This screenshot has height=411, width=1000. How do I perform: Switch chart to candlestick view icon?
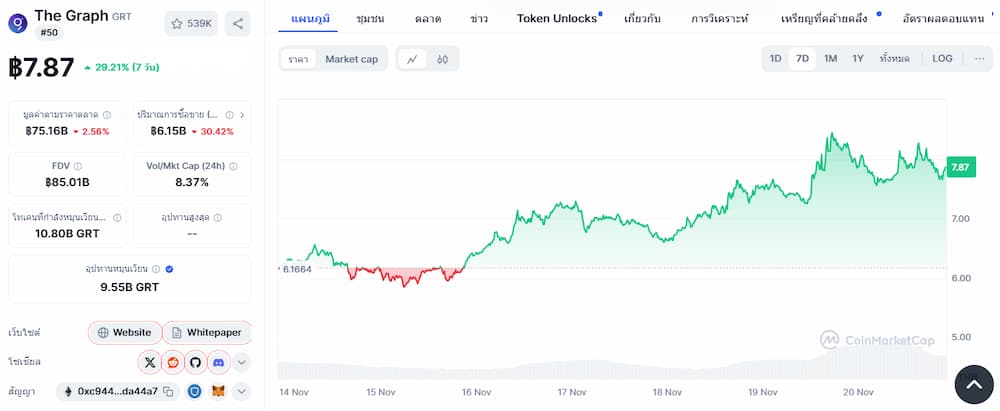tap(443, 59)
